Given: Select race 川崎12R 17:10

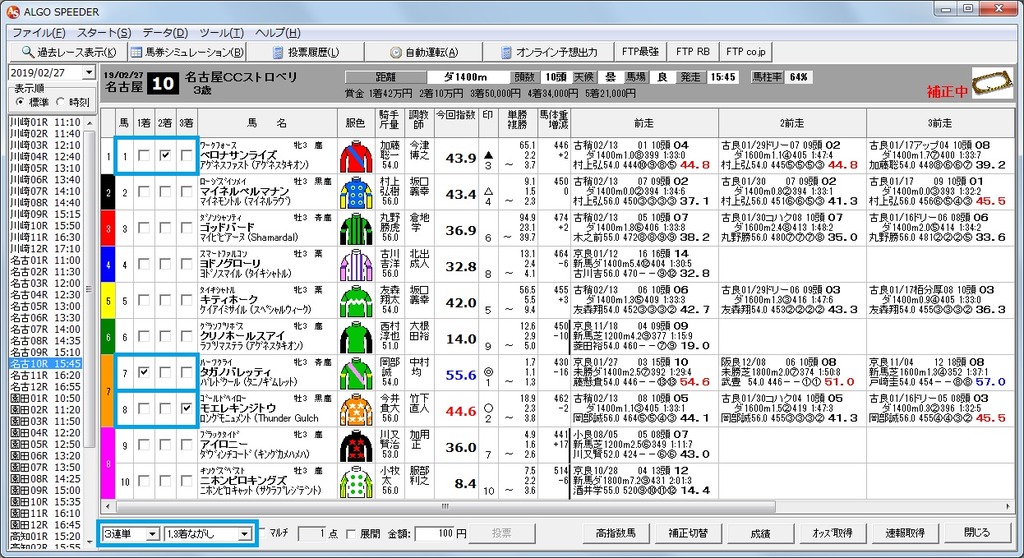Looking at the screenshot, I should coord(46,249).
